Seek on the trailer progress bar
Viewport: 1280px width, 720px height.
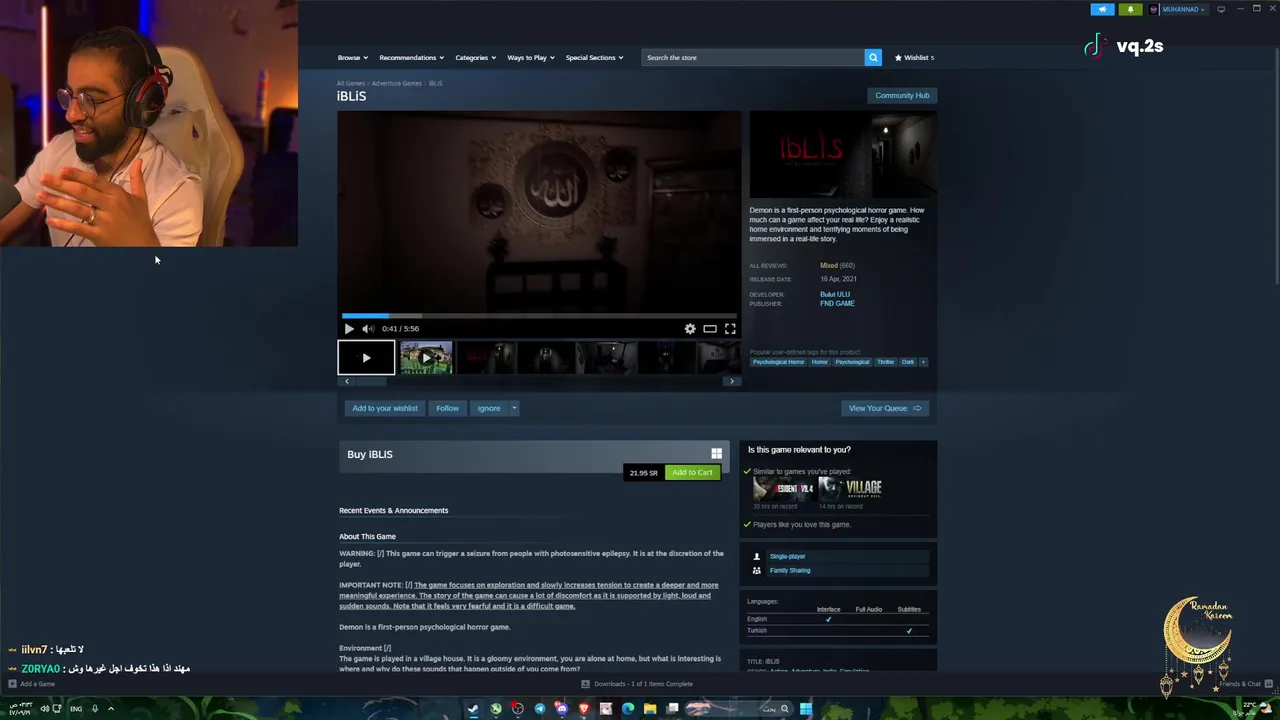click(x=539, y=315)
